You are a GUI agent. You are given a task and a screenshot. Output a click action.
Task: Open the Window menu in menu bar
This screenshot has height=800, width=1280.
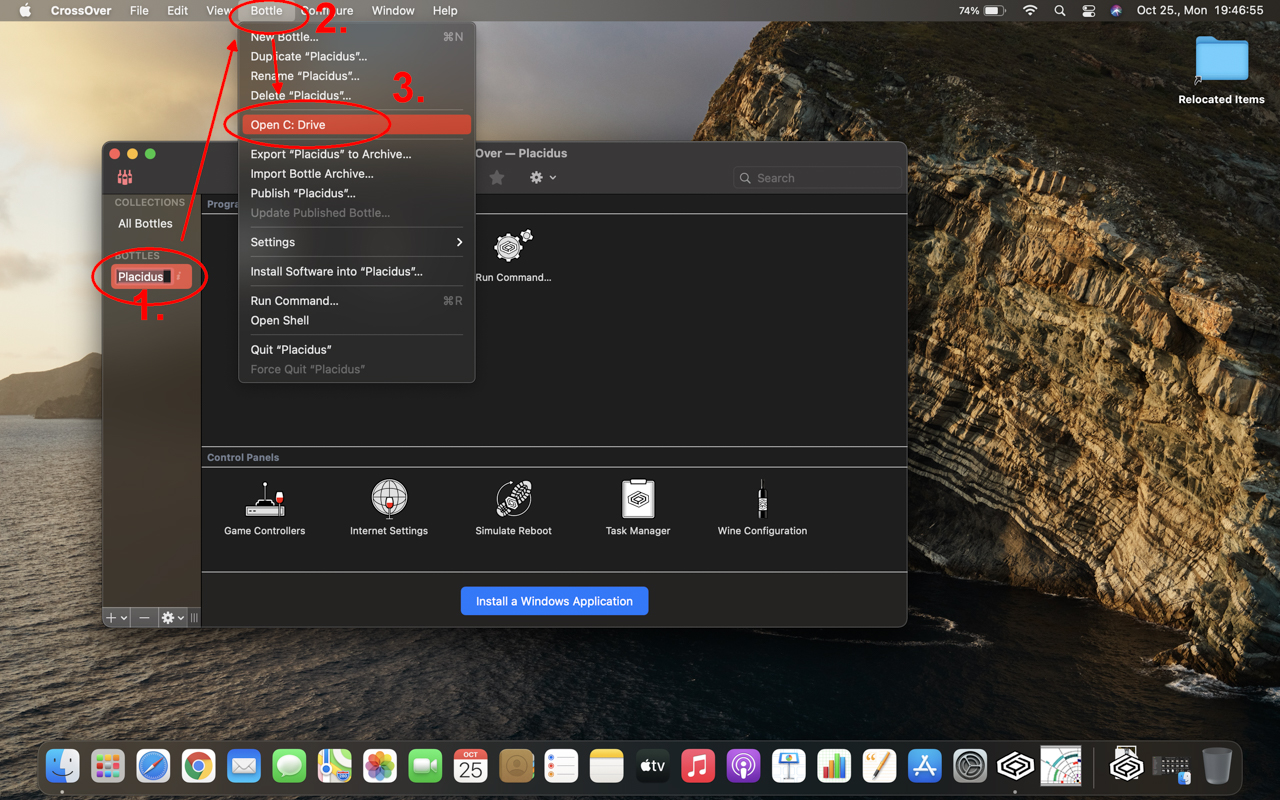click(x=393, y=11)
